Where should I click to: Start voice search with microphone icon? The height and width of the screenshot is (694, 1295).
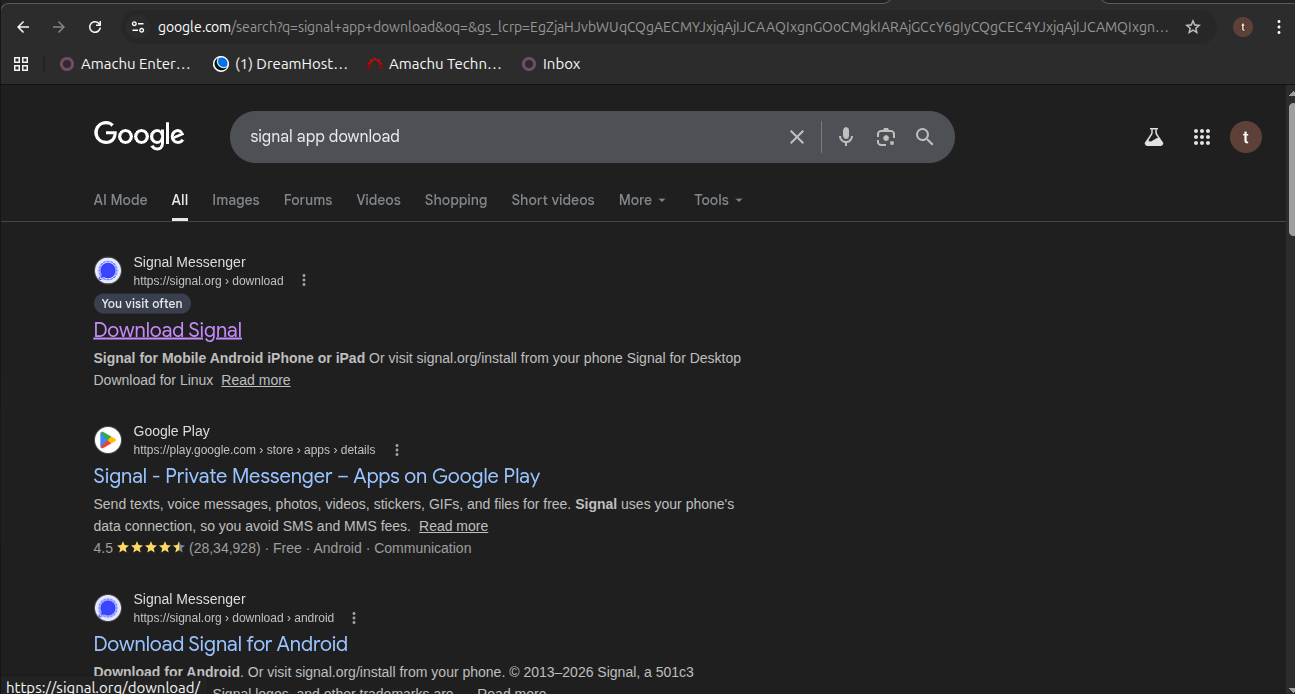pyautogui.click(x=846, y=137)
